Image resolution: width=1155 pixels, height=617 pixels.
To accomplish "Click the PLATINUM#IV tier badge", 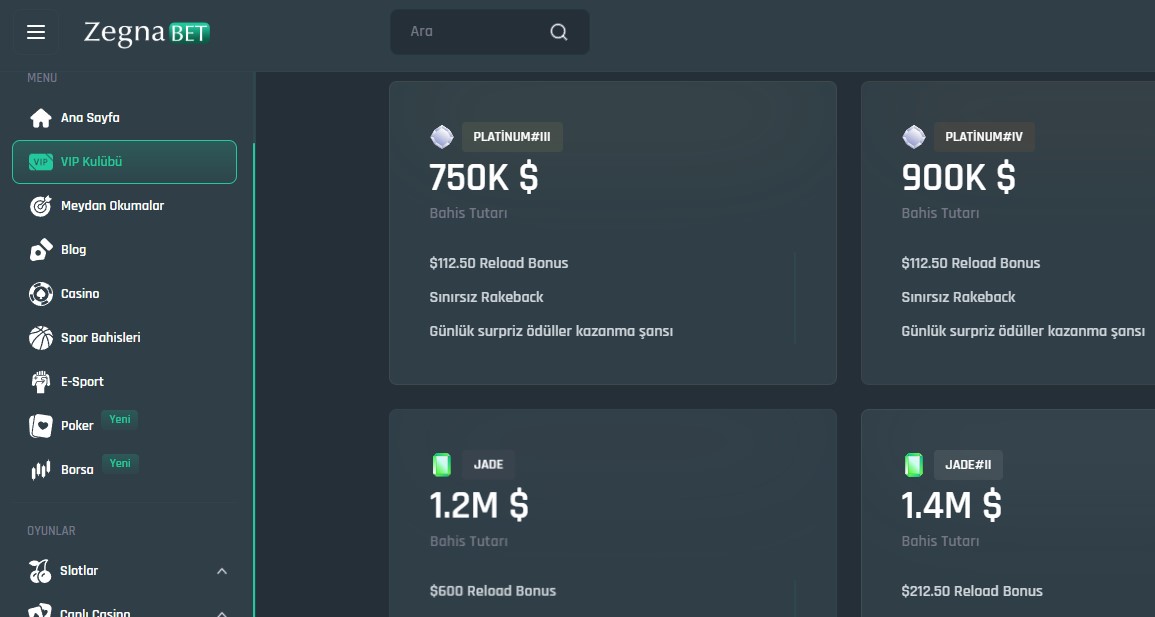I will pyautogui.click(x=984, y=137).
